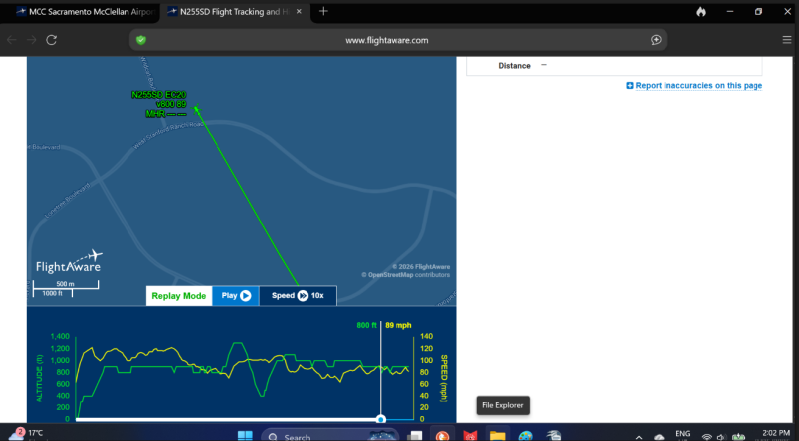Click the 800 ft altitude readout
This screenshot has height=441, width=799.
pyautogui.click(x=366, y=325)
